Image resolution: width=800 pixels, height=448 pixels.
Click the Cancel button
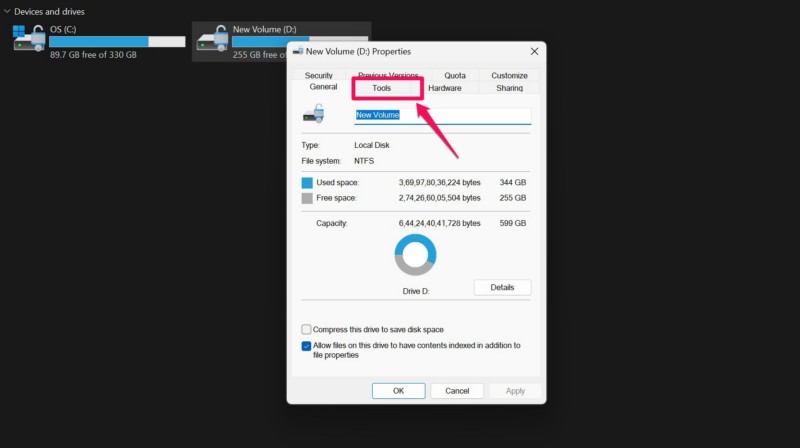click(x=457, y=391)
